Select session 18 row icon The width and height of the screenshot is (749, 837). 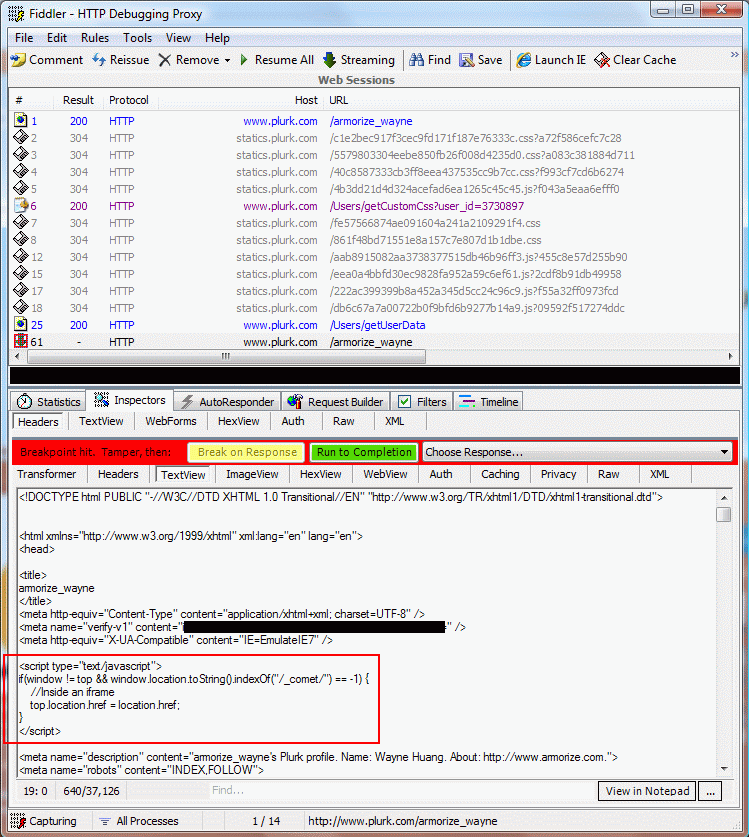coord(20,307)
